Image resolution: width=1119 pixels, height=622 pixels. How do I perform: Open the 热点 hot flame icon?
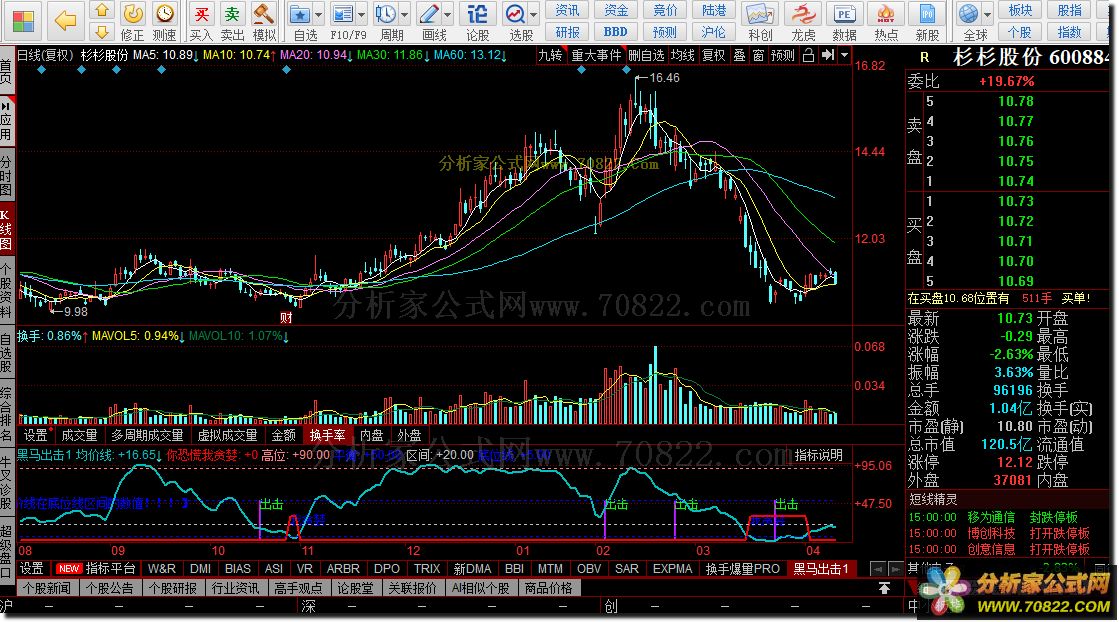coord(886,14)
